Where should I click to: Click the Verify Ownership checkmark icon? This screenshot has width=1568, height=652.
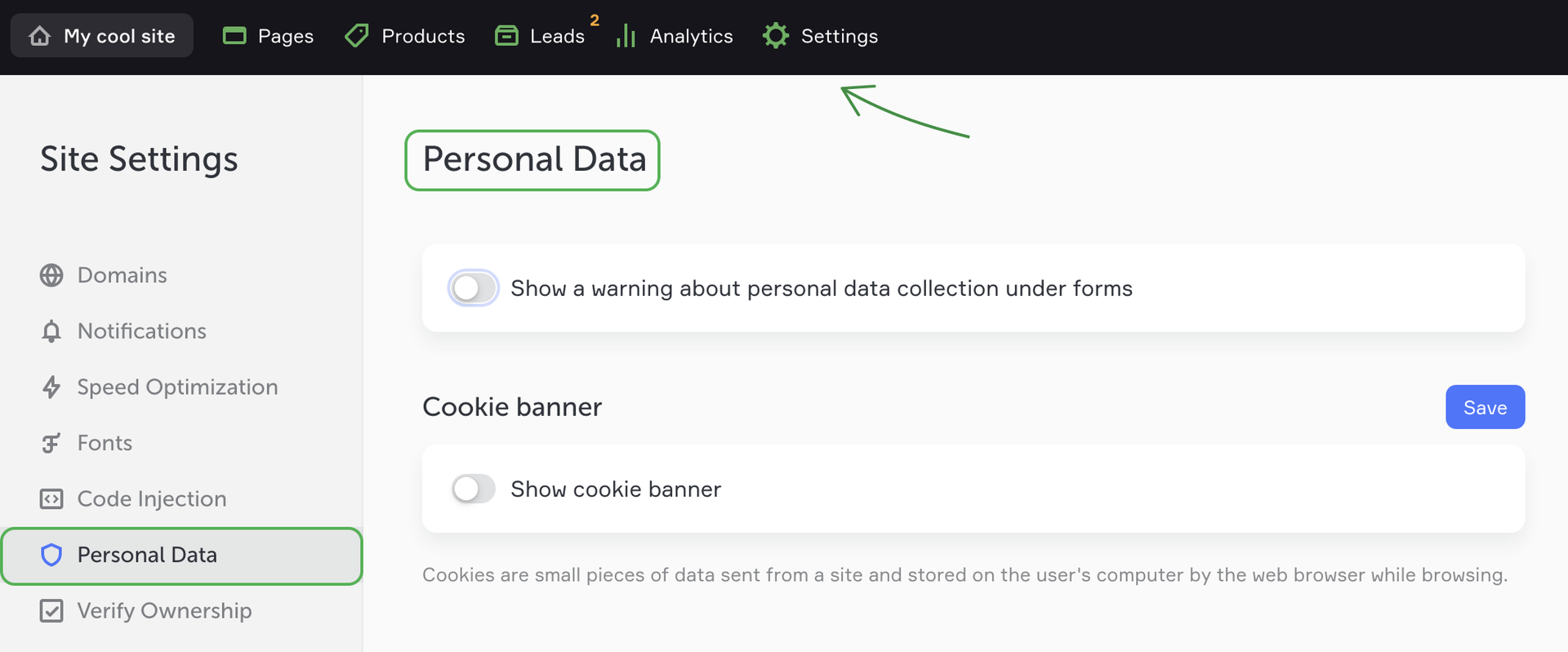[51, 611]
